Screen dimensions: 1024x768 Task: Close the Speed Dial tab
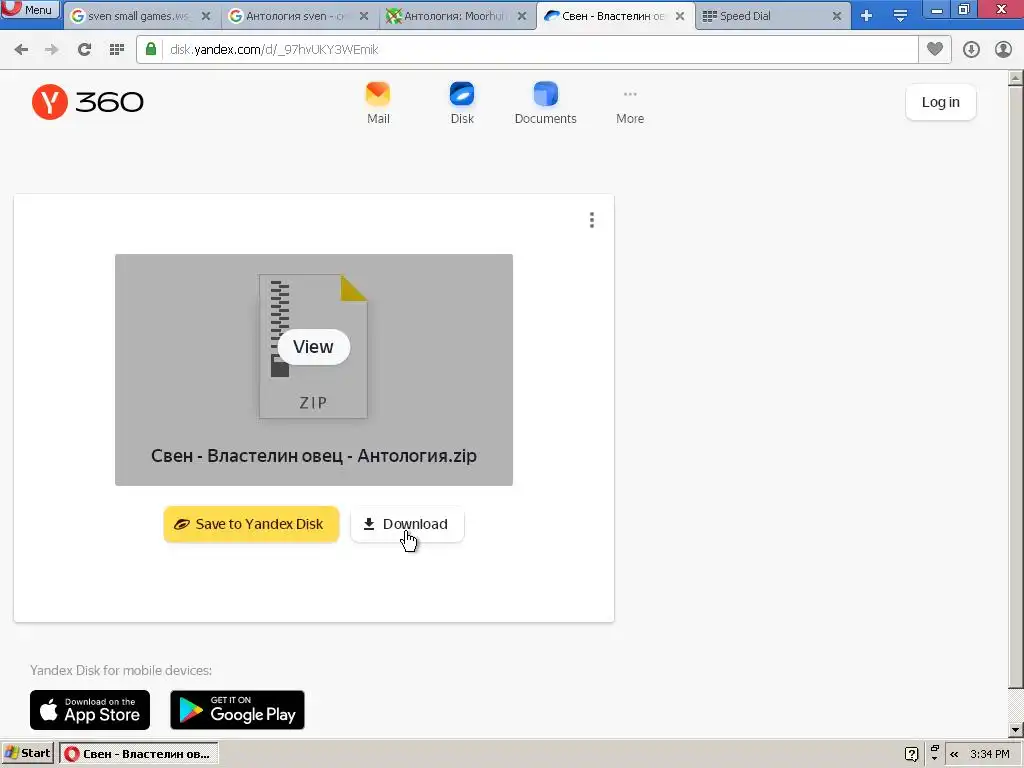coord(837,16)
